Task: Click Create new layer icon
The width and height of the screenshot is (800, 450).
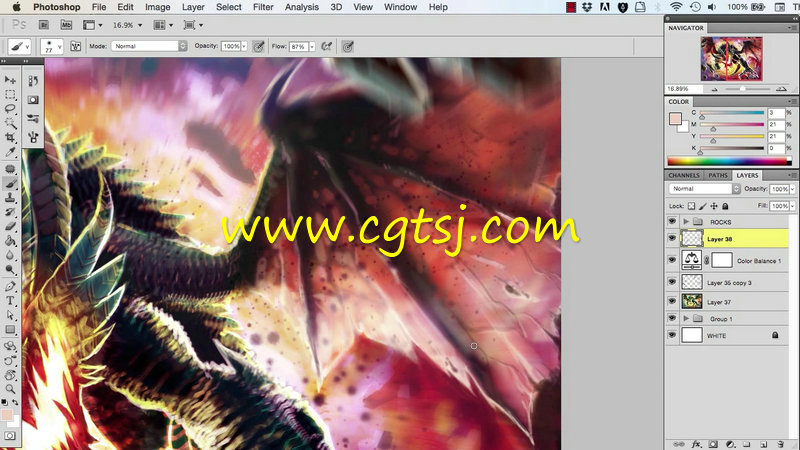Action: click(764, 444)
